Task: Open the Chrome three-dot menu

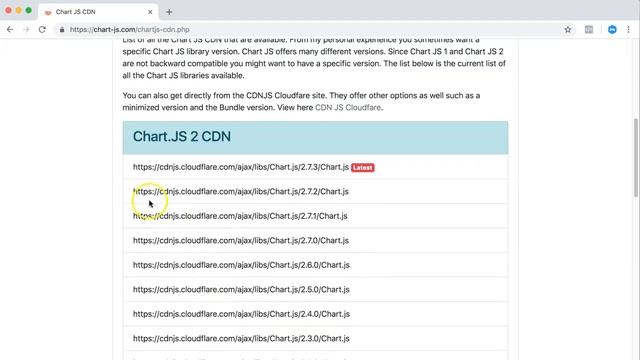Action: pyautogui.click(x=628, y=29)
